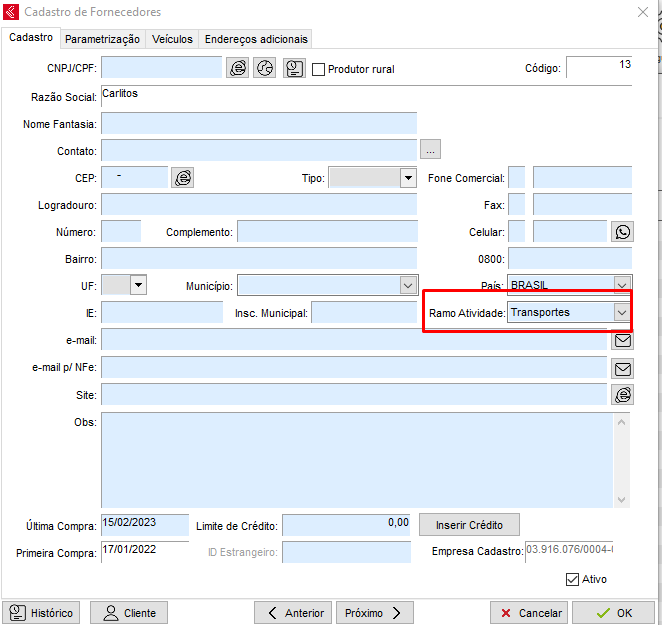The height and width of the screenshot is (625, 662).
Task: Search address using the CEP web icon
Action: tap(182, 177)
